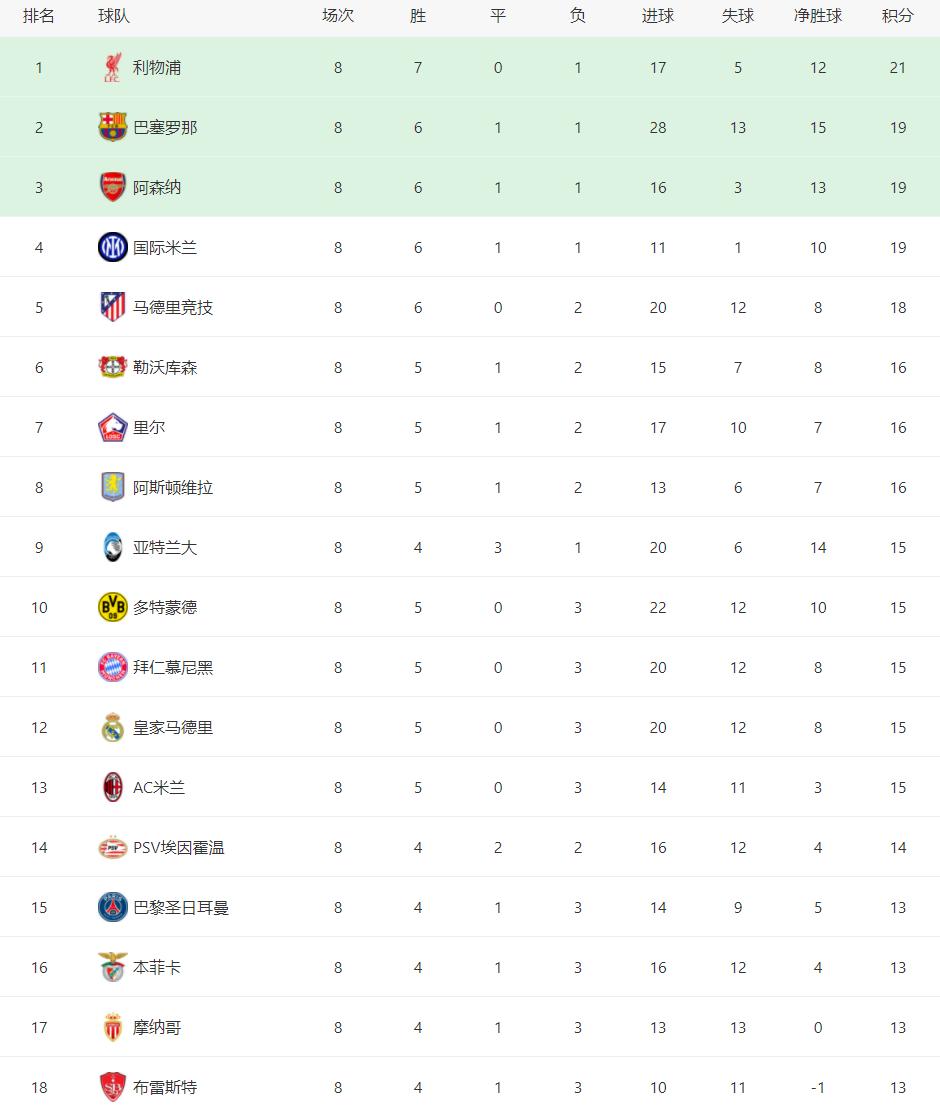This screenshot has height=1116, width=940.
Task: Click the Inter Milan club crest
Action: click(112, 248)
